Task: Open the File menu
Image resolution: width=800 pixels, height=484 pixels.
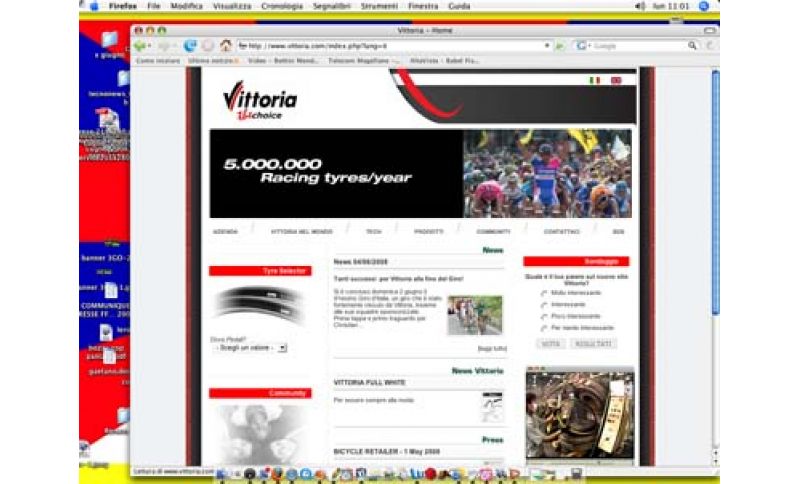Action: point(154,6)
